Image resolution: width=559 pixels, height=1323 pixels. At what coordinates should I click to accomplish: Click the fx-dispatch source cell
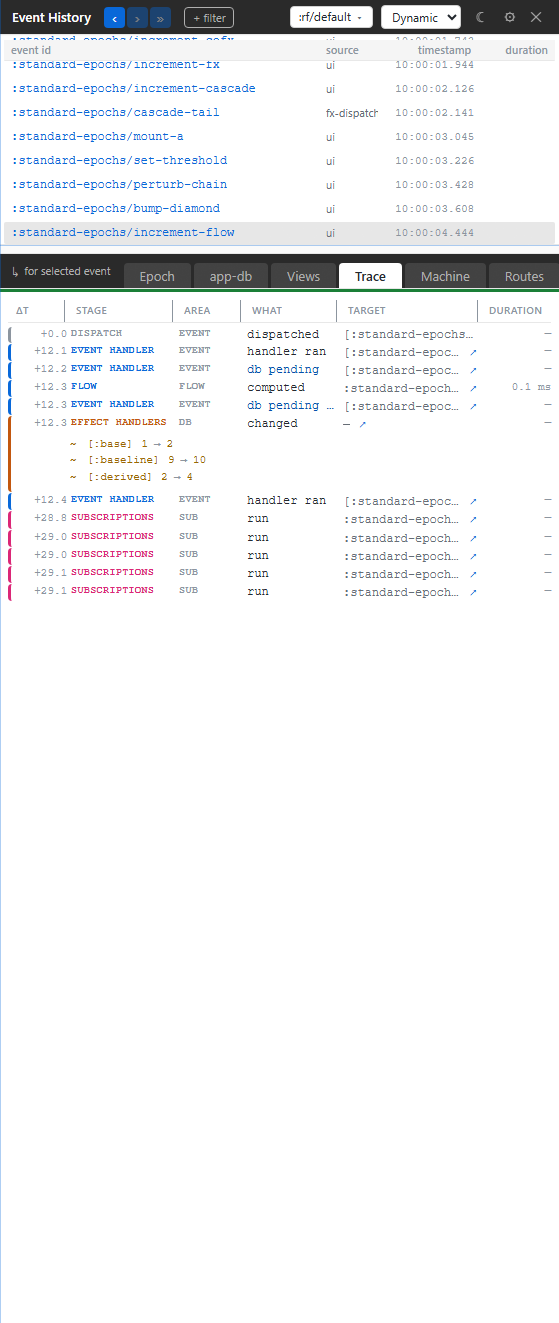(x=352, y=113)
